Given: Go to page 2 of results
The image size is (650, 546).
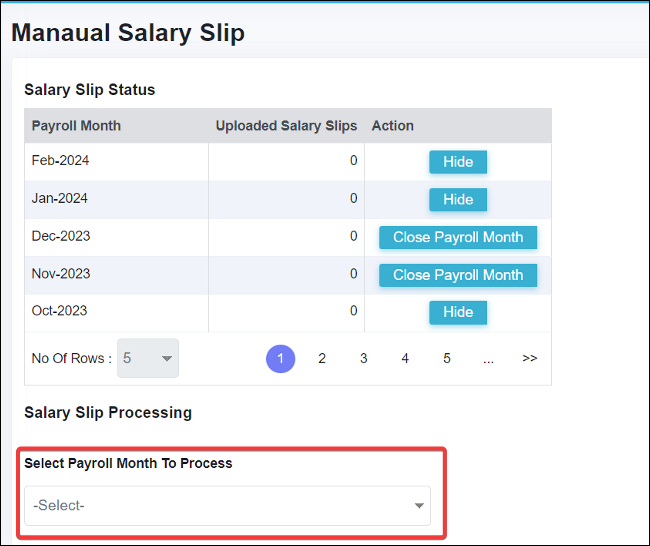Looking at the screenshot, I should point(322,359).
